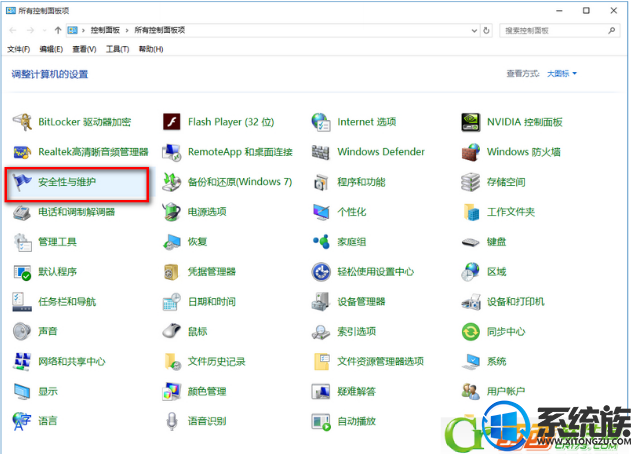The height and width of the screenshot is (454, 631).
Task: Open 自动播放 autoplay icon
Action: click(321, 421)
